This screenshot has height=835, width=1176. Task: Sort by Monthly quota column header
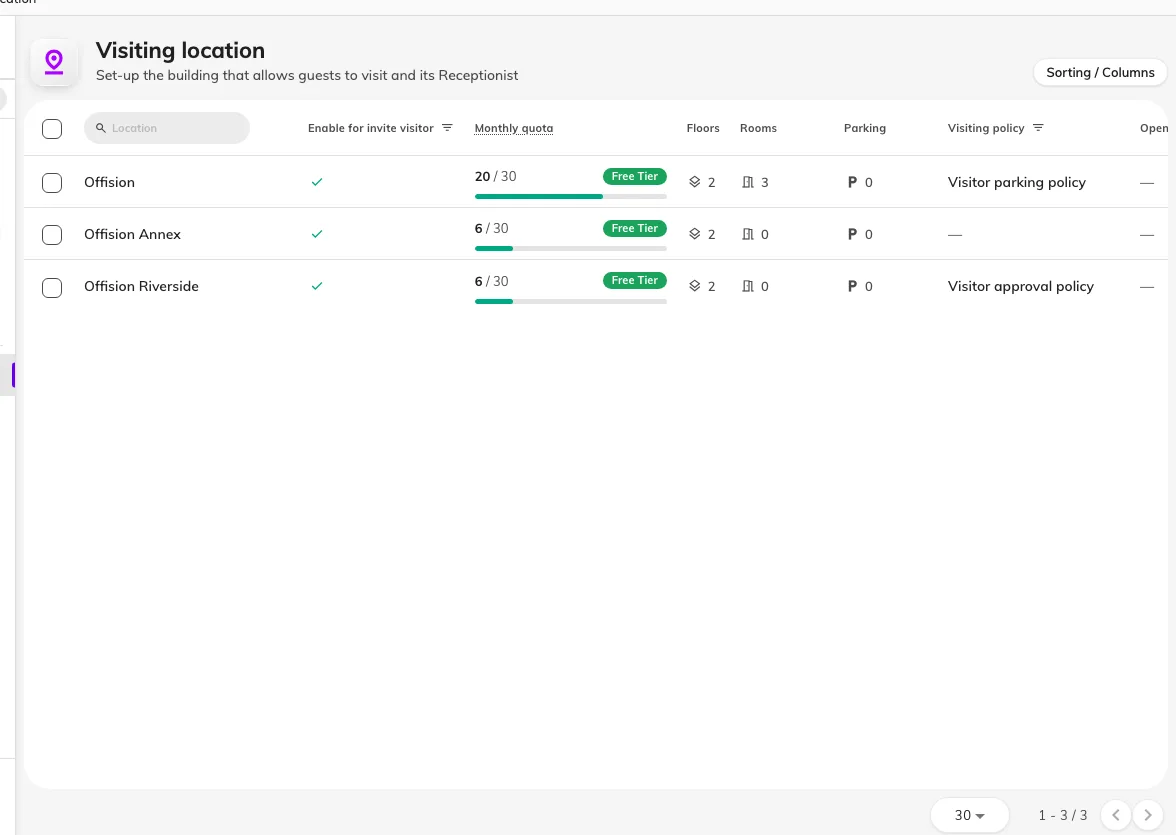click(514, 128)
